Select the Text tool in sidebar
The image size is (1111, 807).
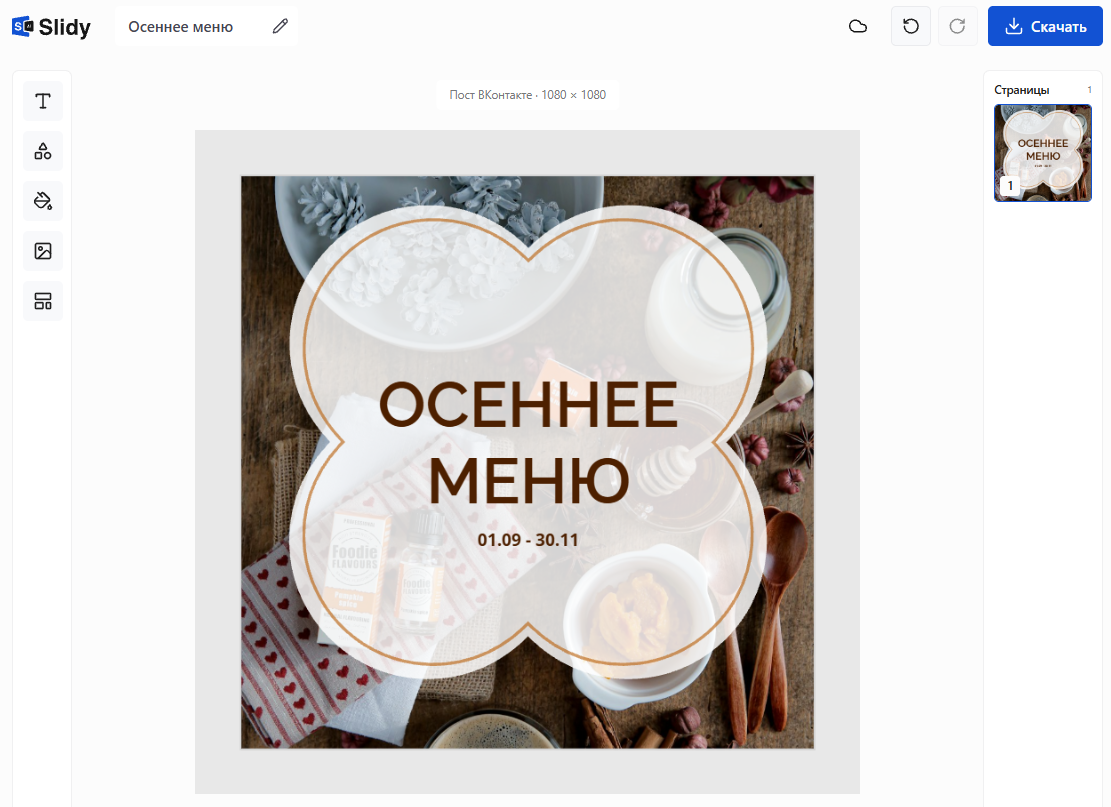(x=43, y=101)
